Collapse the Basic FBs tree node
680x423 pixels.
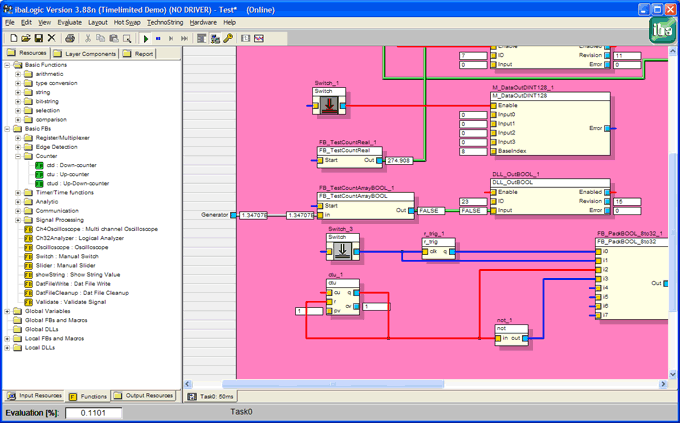point(7,129)
